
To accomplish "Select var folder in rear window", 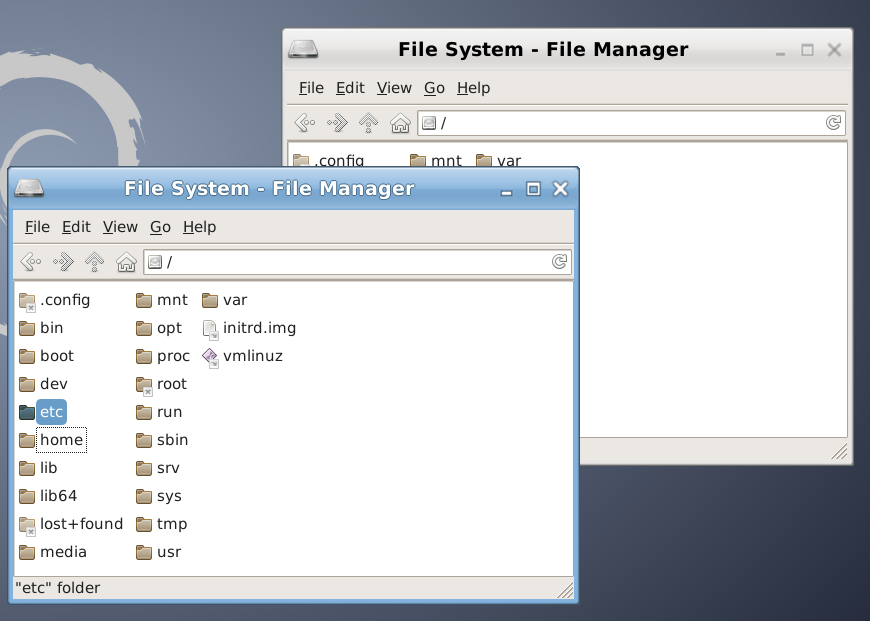I will tap(498, 160).
